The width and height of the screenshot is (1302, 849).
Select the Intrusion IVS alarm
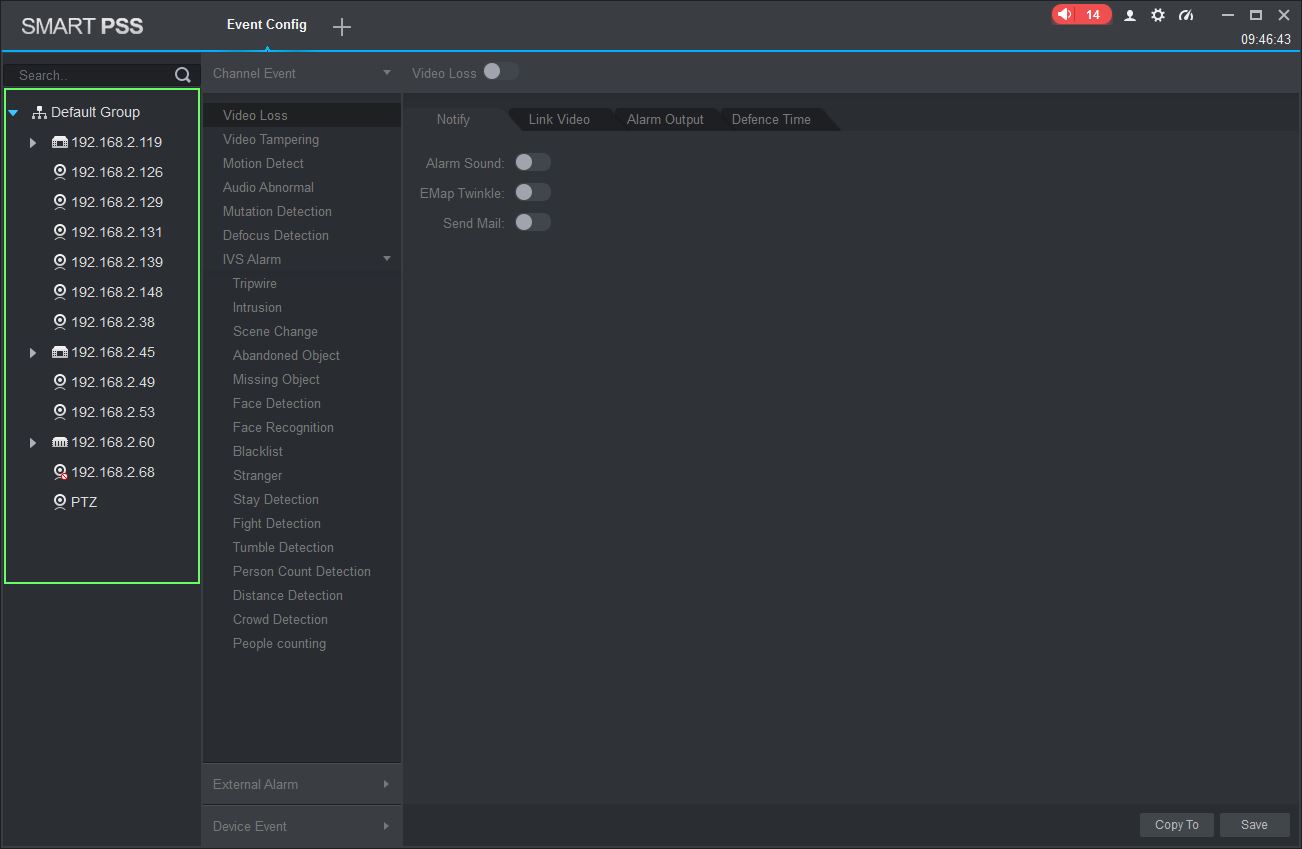tap(301, 307)
